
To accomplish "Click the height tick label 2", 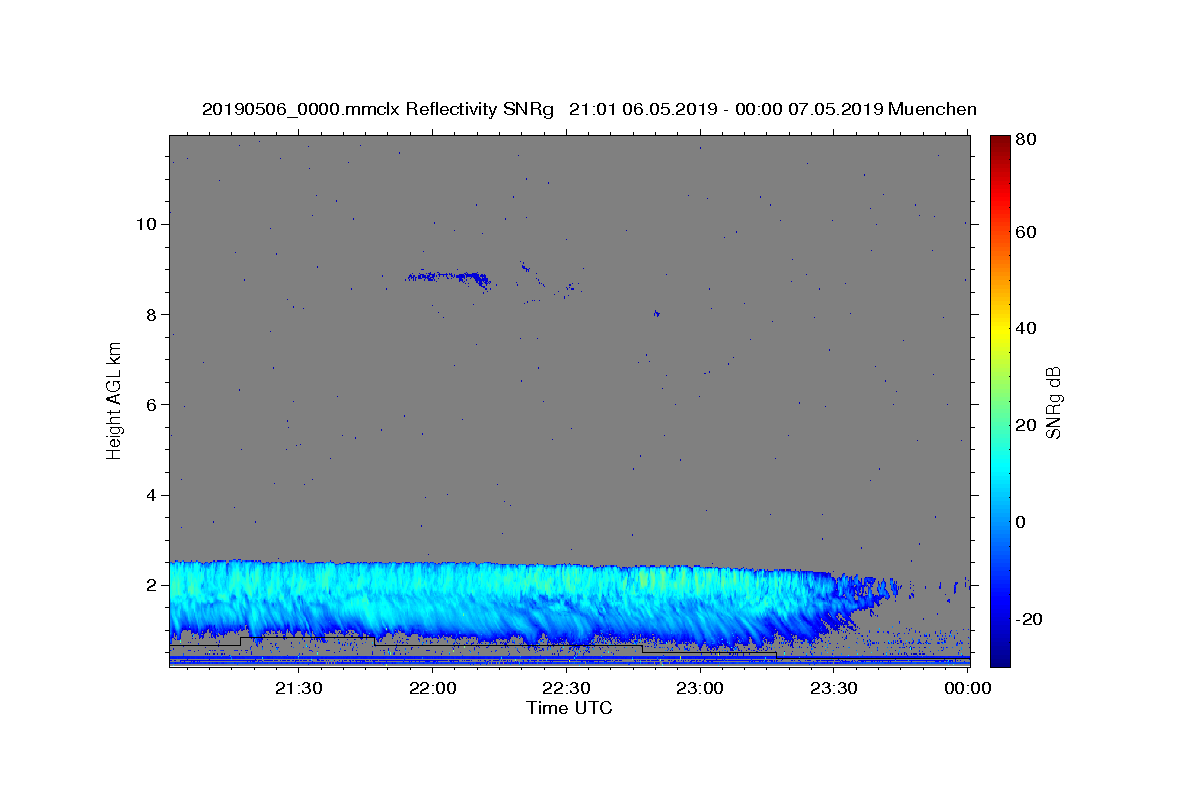I will pyautogui.click(x=151, y=585).
